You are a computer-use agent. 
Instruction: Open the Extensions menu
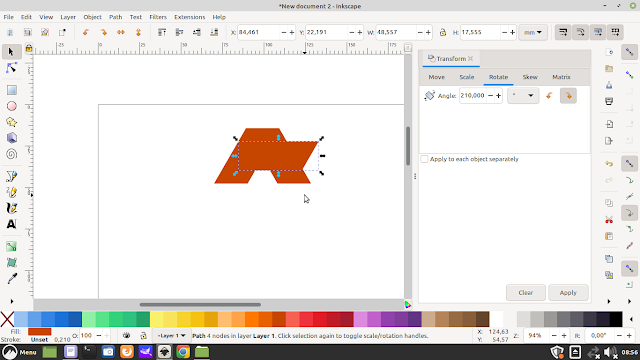(189, 17)
